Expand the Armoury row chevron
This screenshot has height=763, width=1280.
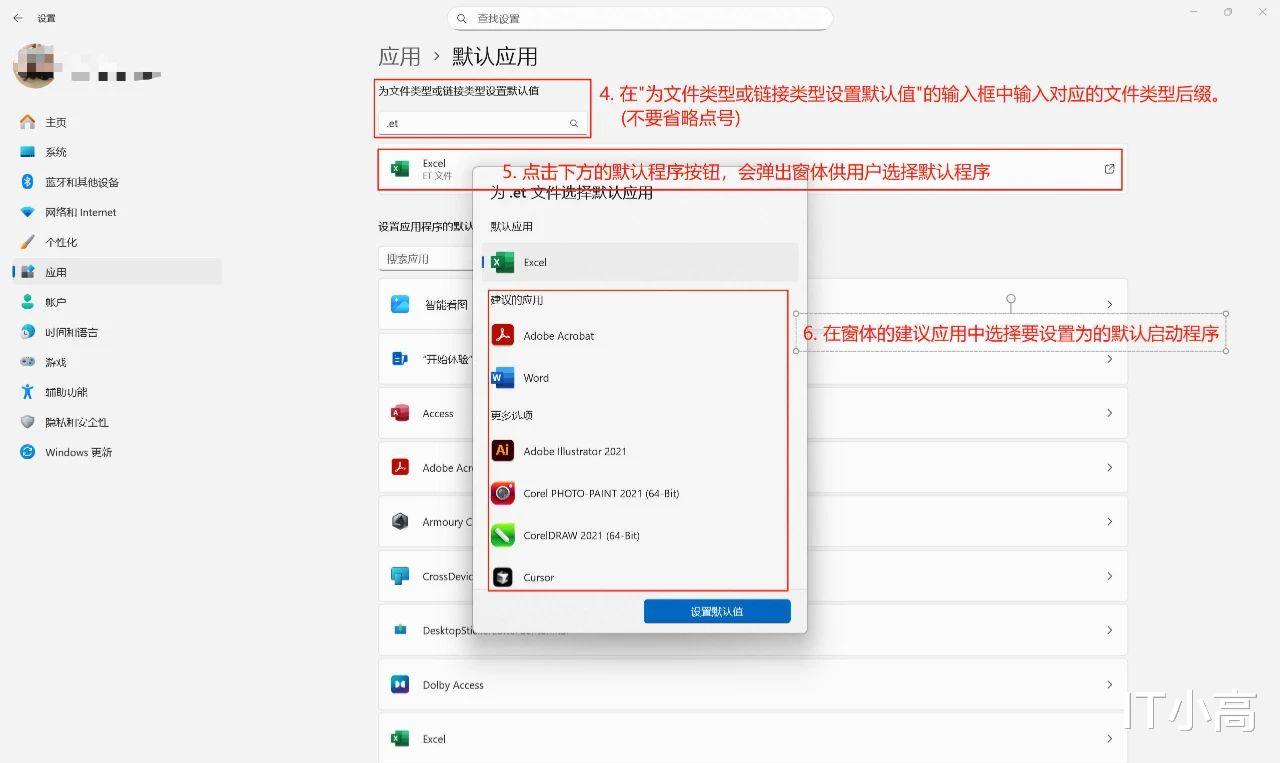coord(1109,521)
